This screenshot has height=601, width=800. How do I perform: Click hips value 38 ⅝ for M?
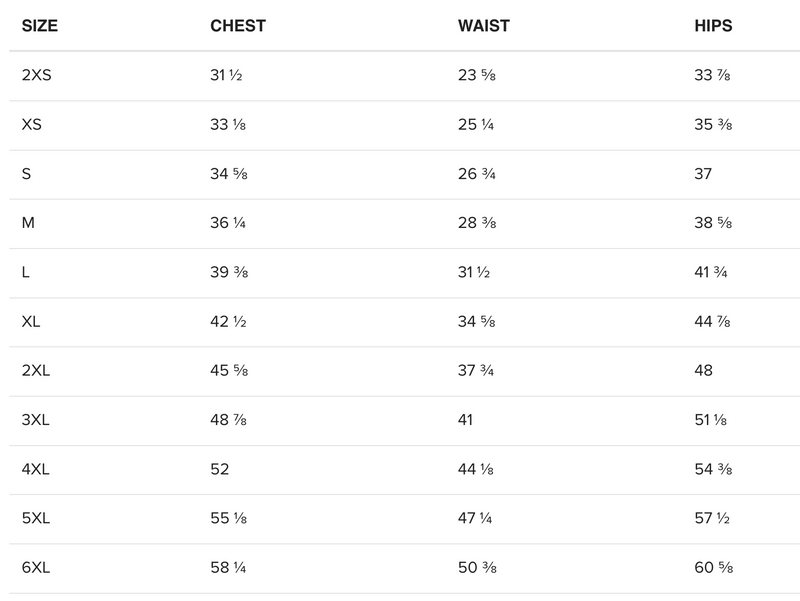711,223
